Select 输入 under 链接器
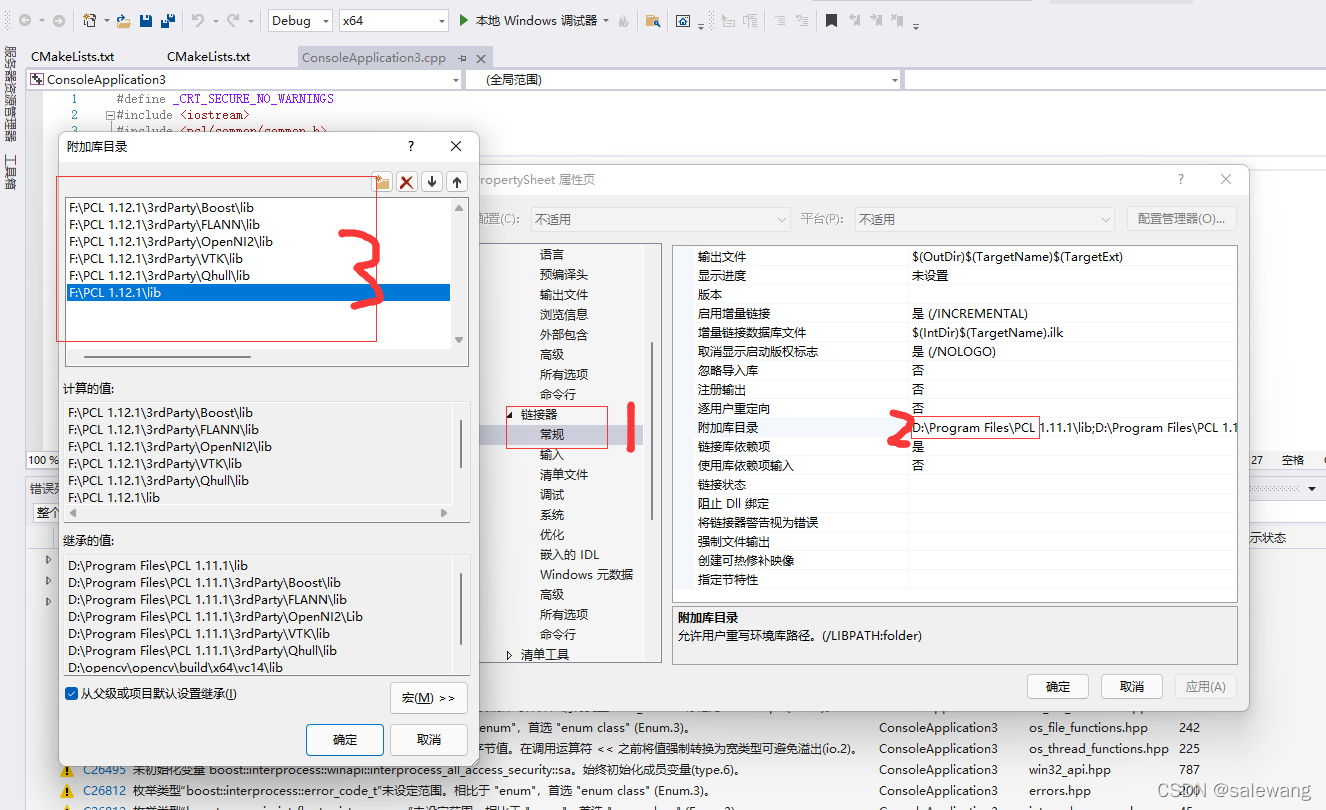Screen dimensions: 1326x810 [552, 454]
